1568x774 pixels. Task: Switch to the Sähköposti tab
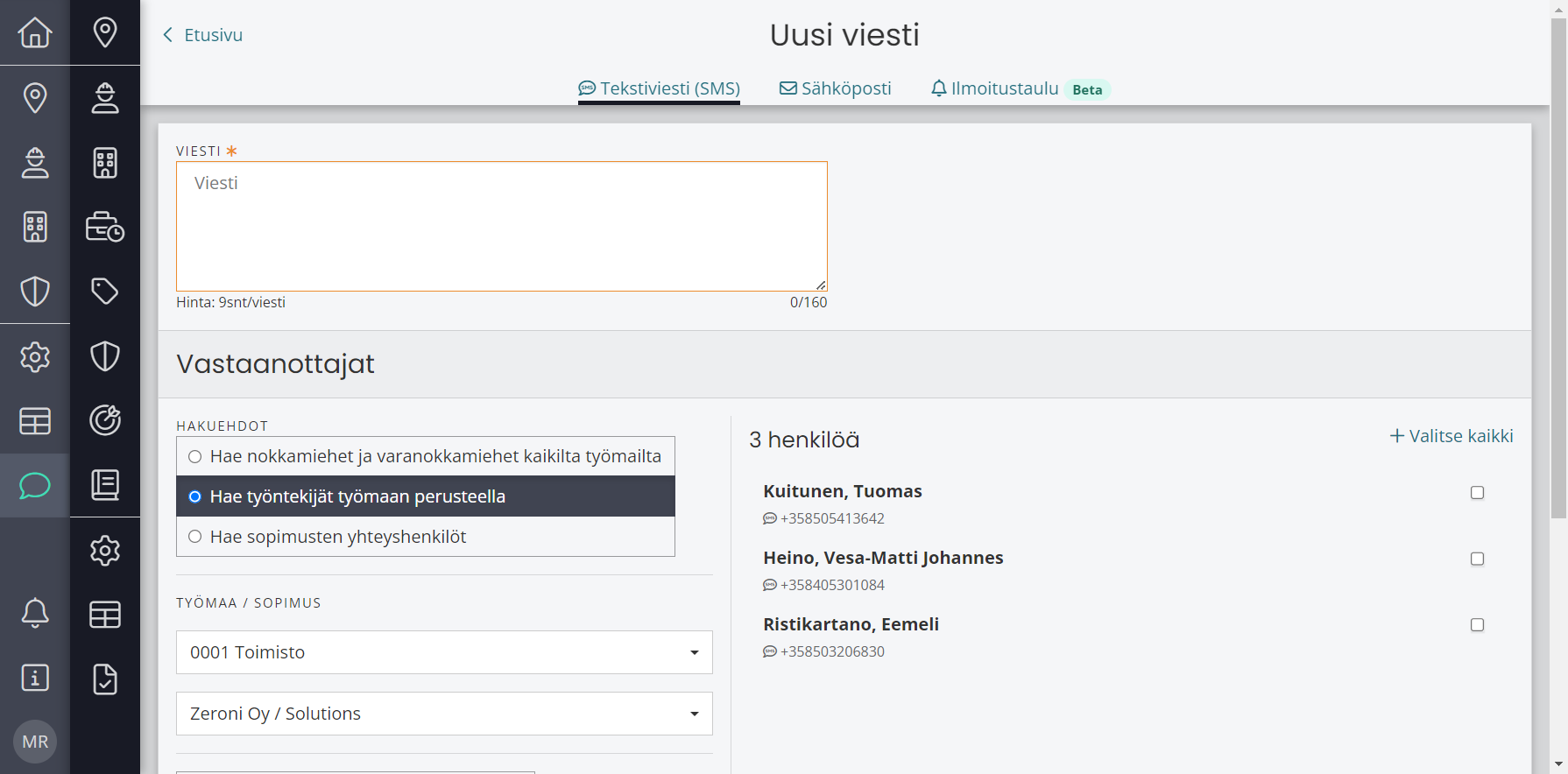pos(836,88)
